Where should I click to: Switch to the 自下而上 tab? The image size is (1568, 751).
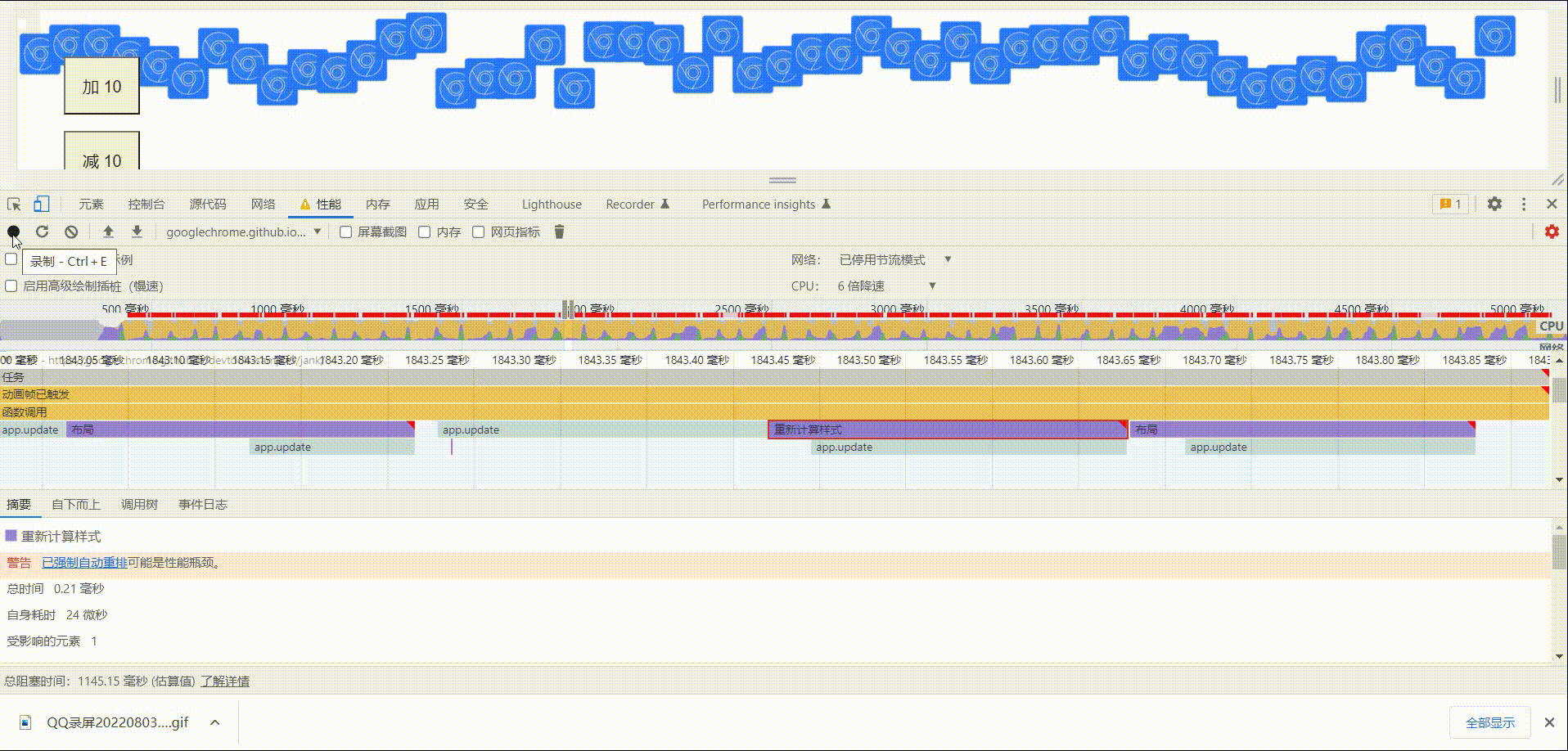[75, 505]
